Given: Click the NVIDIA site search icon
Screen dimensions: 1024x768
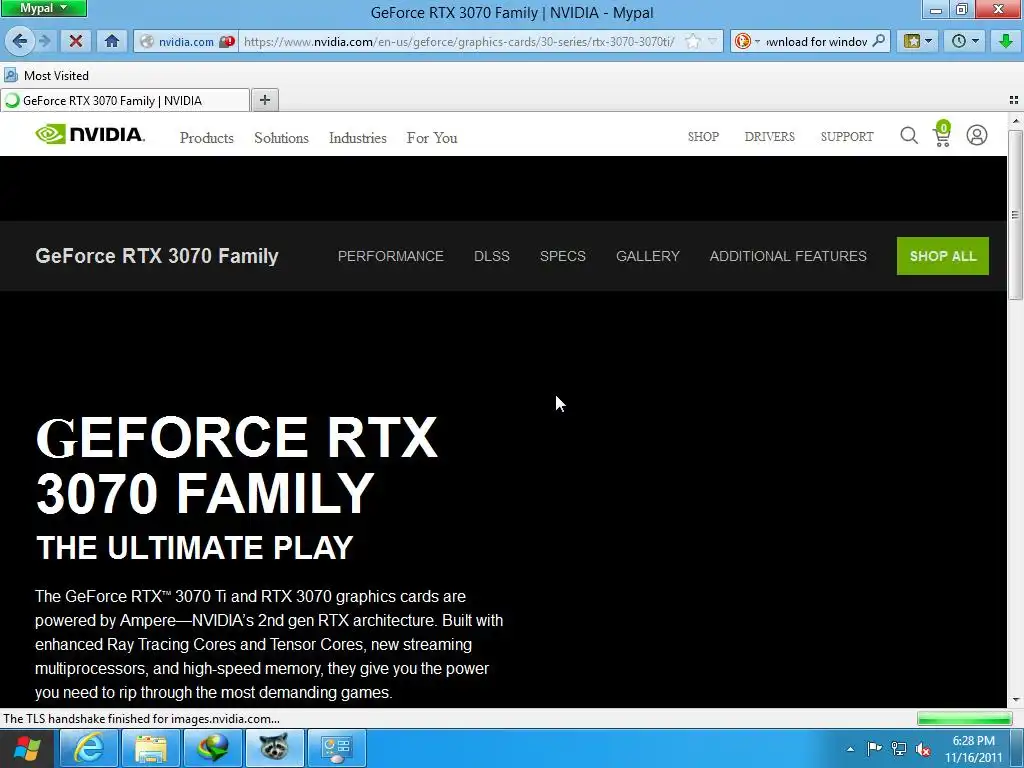Looking at the screenshot, I should 908,135.
